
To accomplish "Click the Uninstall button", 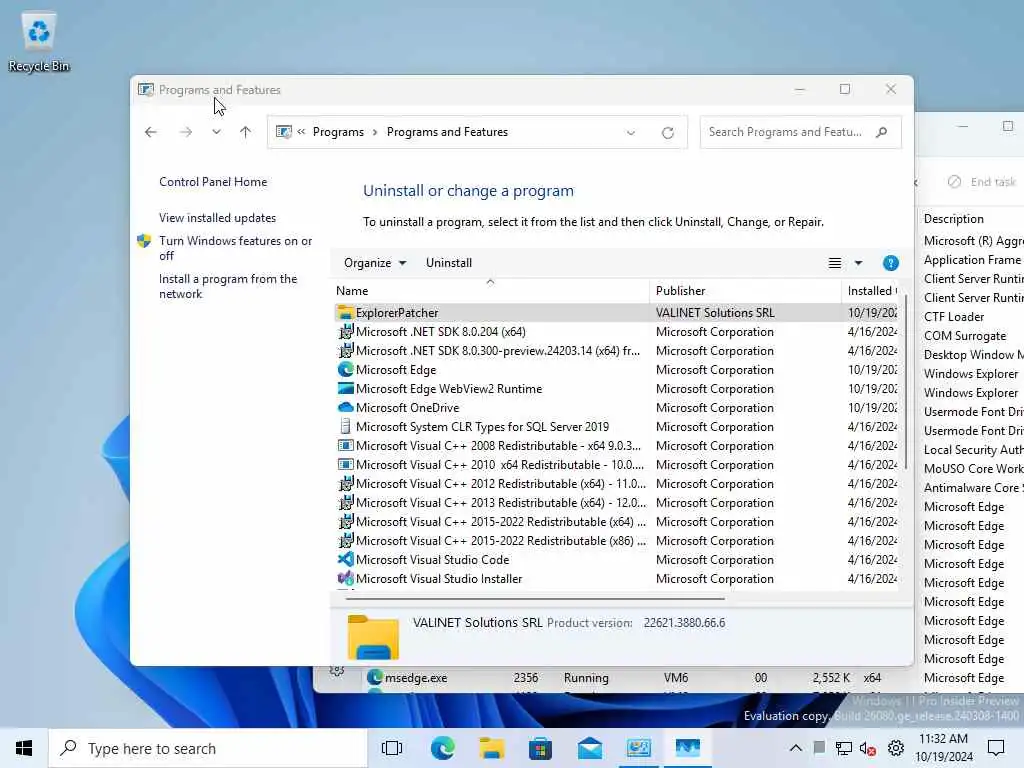I will [449, 263].
